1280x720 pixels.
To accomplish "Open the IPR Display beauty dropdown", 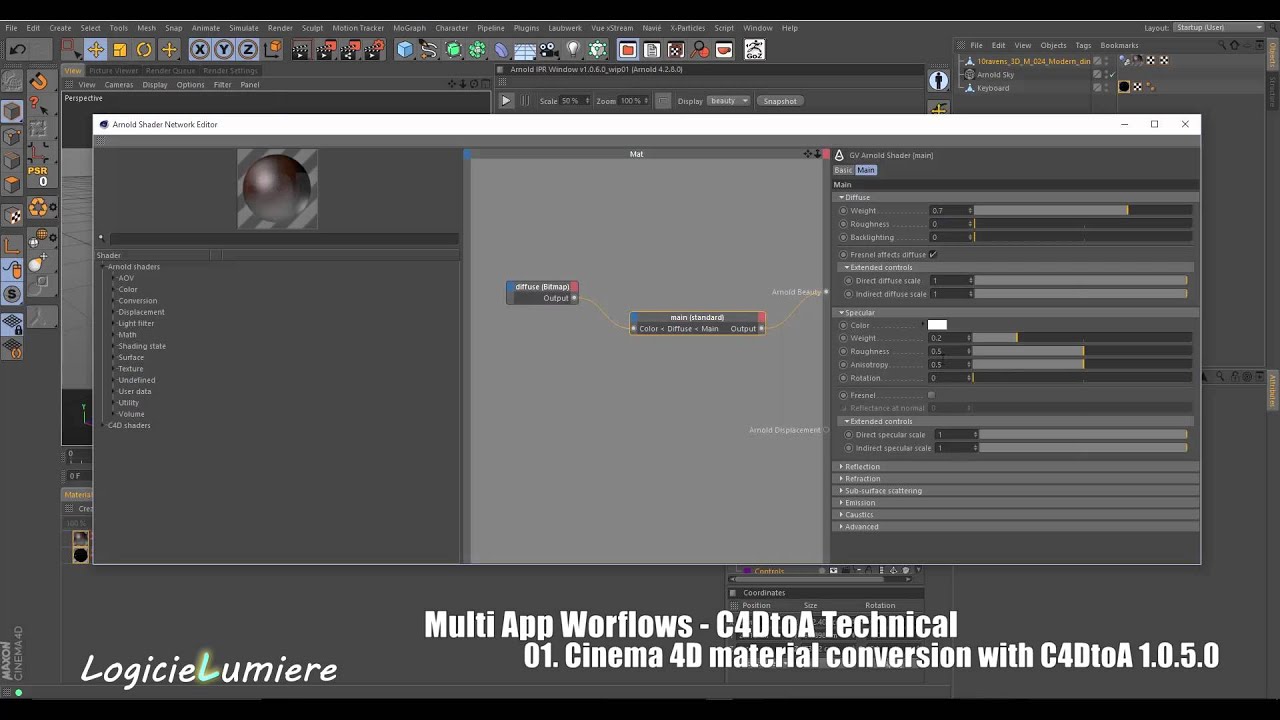I will pyautogui.click(x=729, y=101).
